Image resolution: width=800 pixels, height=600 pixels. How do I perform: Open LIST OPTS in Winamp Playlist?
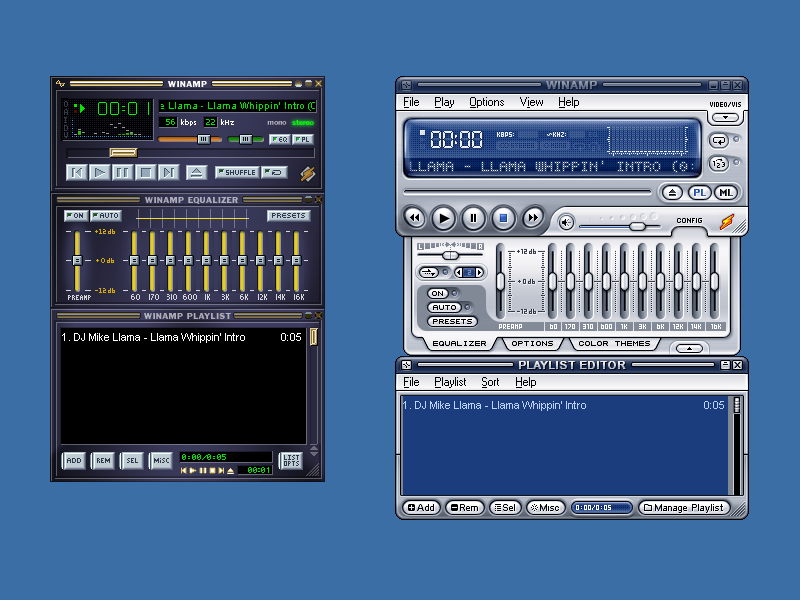point(291,460)
